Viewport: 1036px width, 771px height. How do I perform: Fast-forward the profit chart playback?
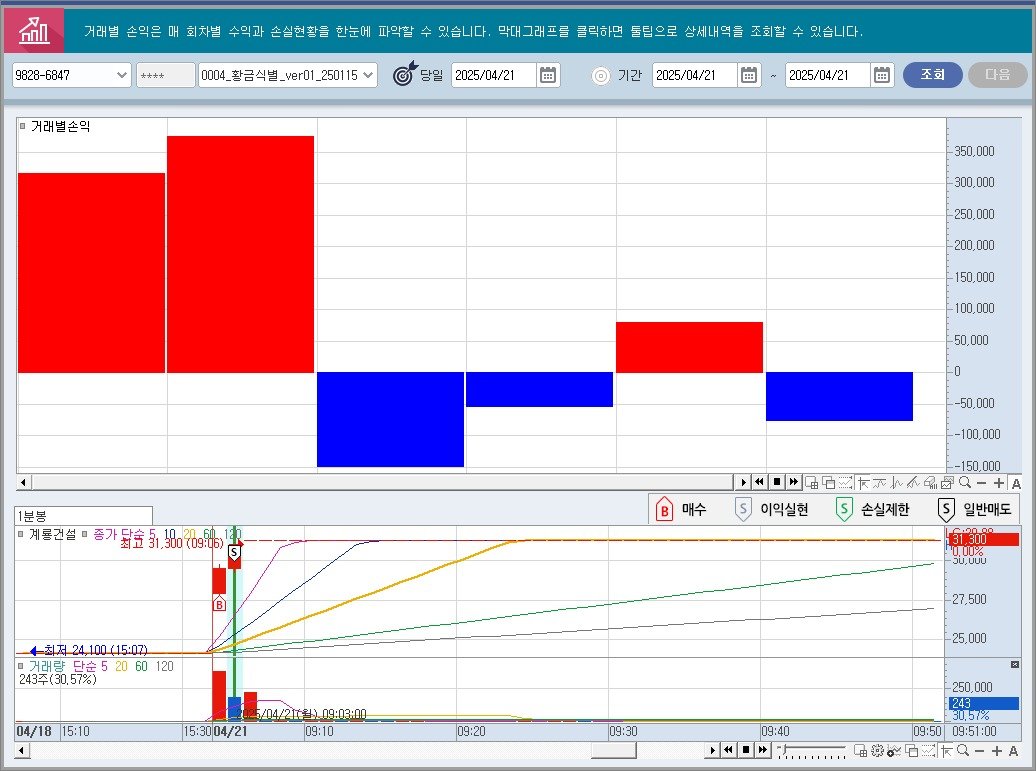point(794,482)
